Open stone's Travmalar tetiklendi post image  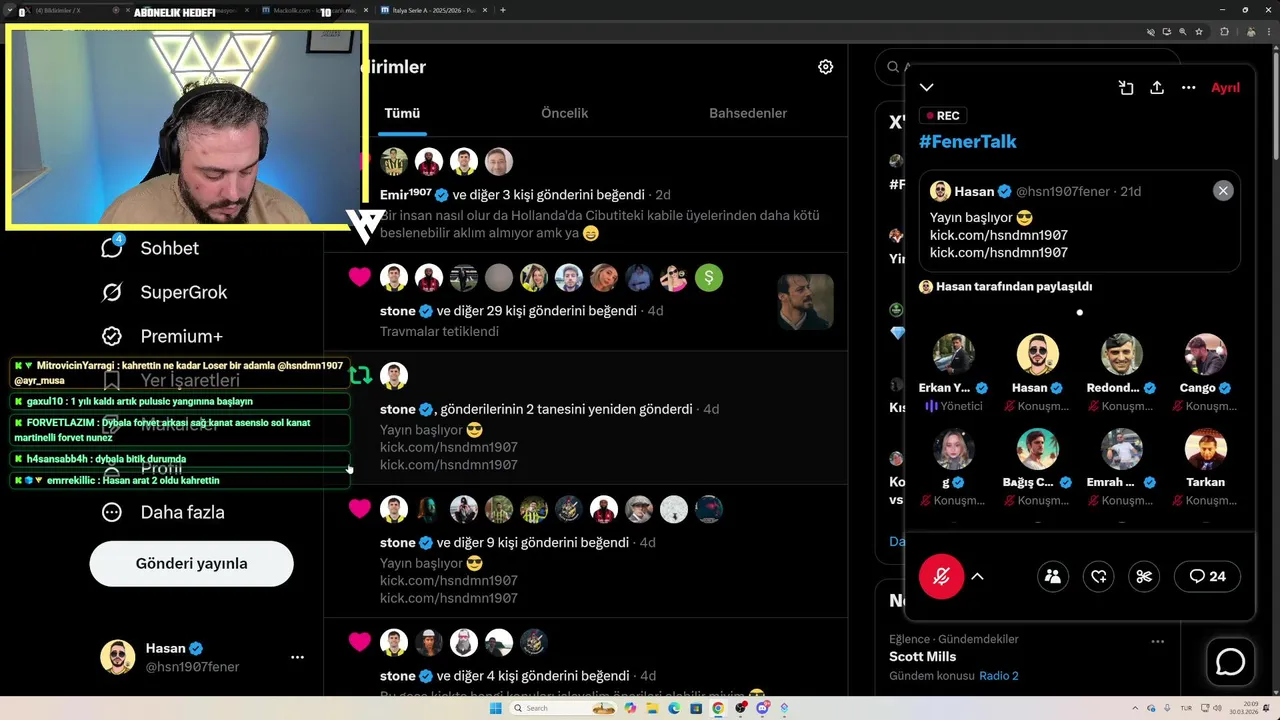[x=805, y=302]
